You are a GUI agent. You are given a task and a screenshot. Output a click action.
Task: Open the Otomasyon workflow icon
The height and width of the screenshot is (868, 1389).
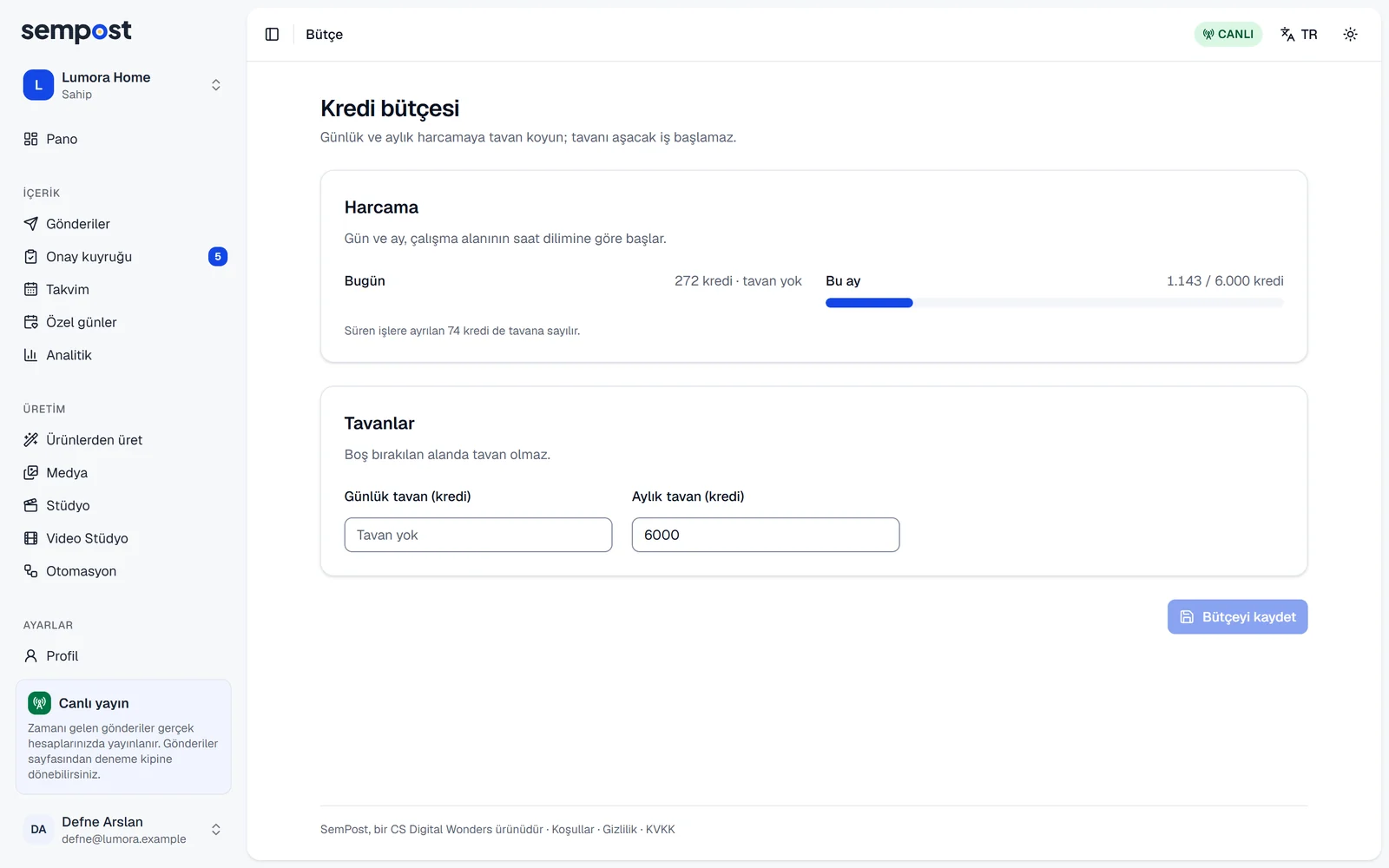pyautogui.click(x=31, y=571)
